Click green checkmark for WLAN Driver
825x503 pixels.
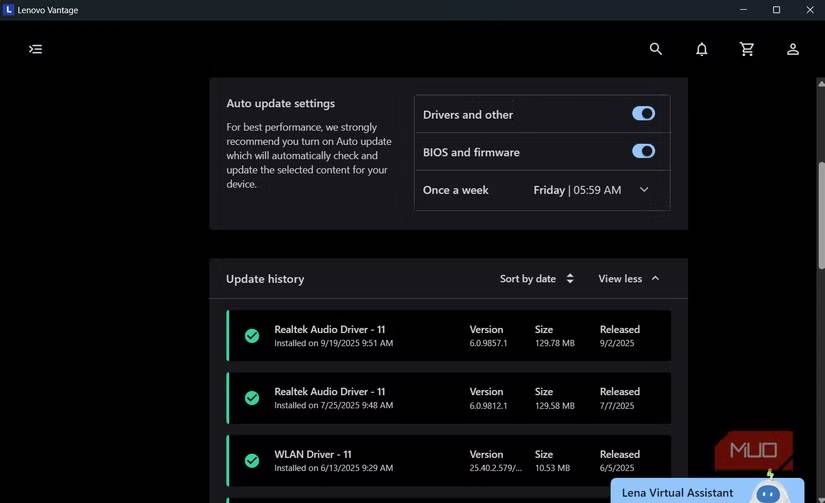click(252, 460)
